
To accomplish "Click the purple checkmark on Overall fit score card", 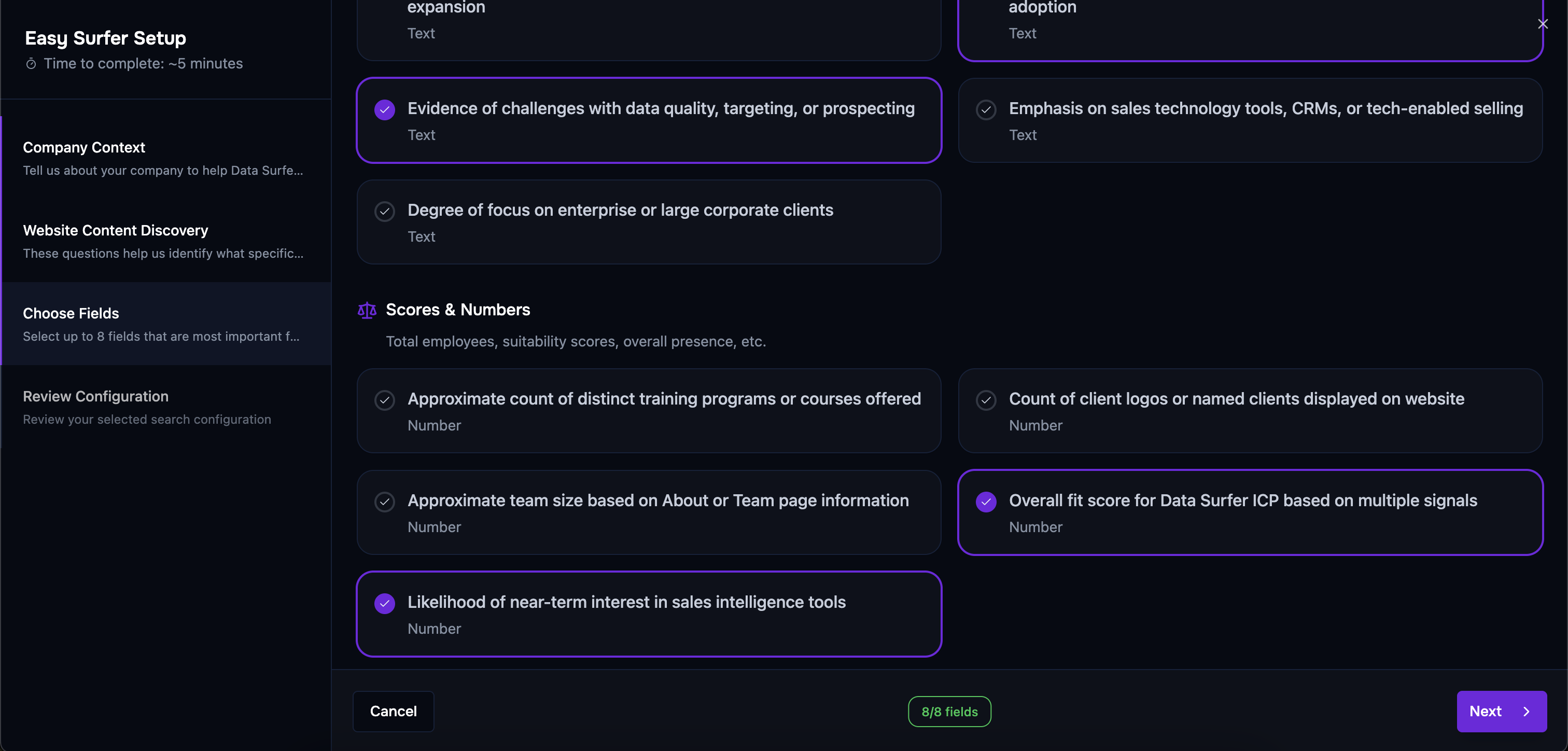I will point(986,503).
